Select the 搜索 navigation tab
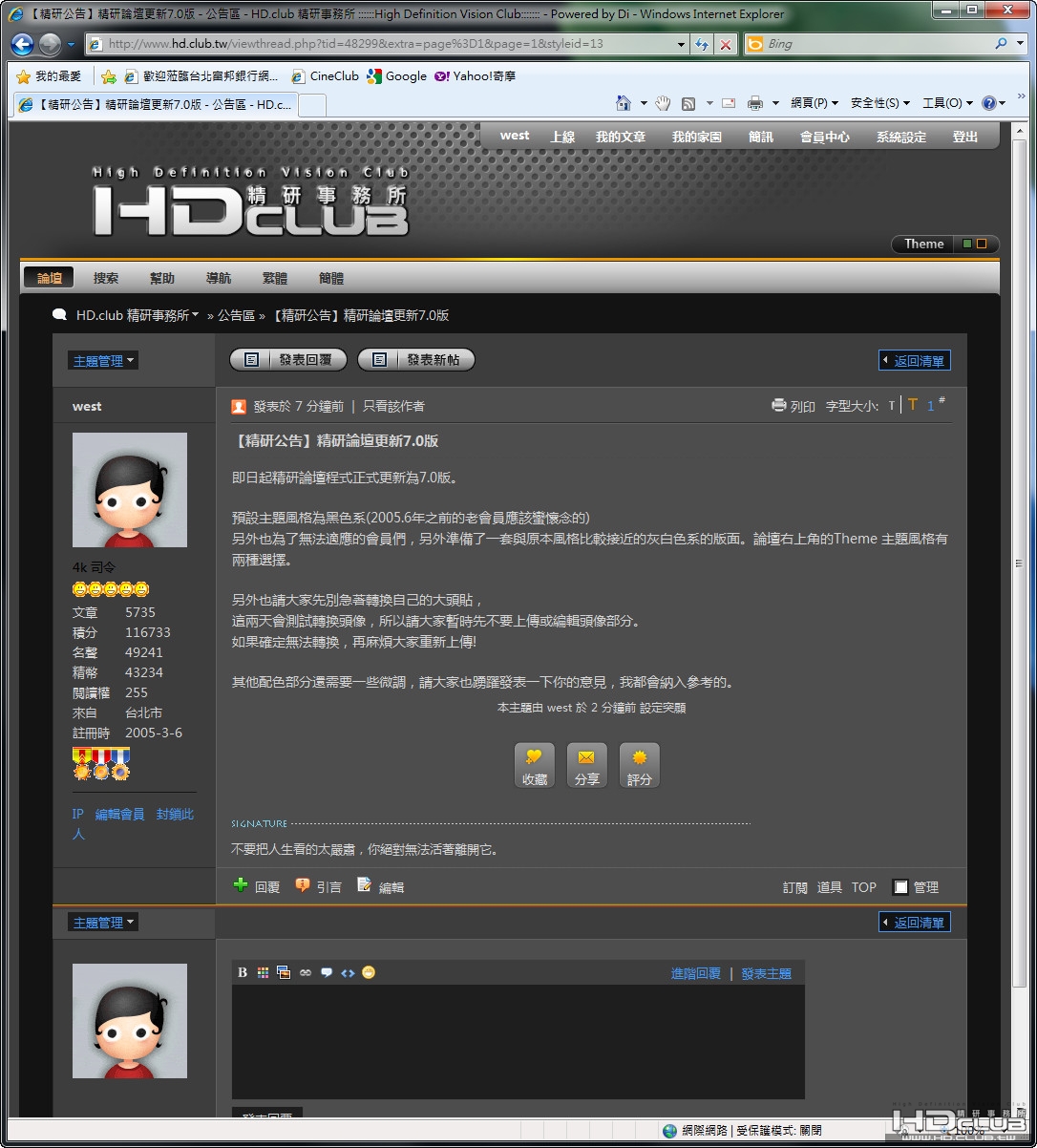The width and height of the screenshot is (1037, 1148). 106,278
